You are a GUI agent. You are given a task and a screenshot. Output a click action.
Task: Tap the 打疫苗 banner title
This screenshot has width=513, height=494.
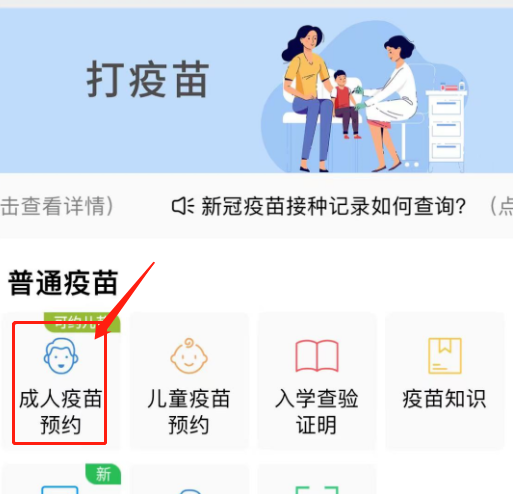tap(148, 79)
